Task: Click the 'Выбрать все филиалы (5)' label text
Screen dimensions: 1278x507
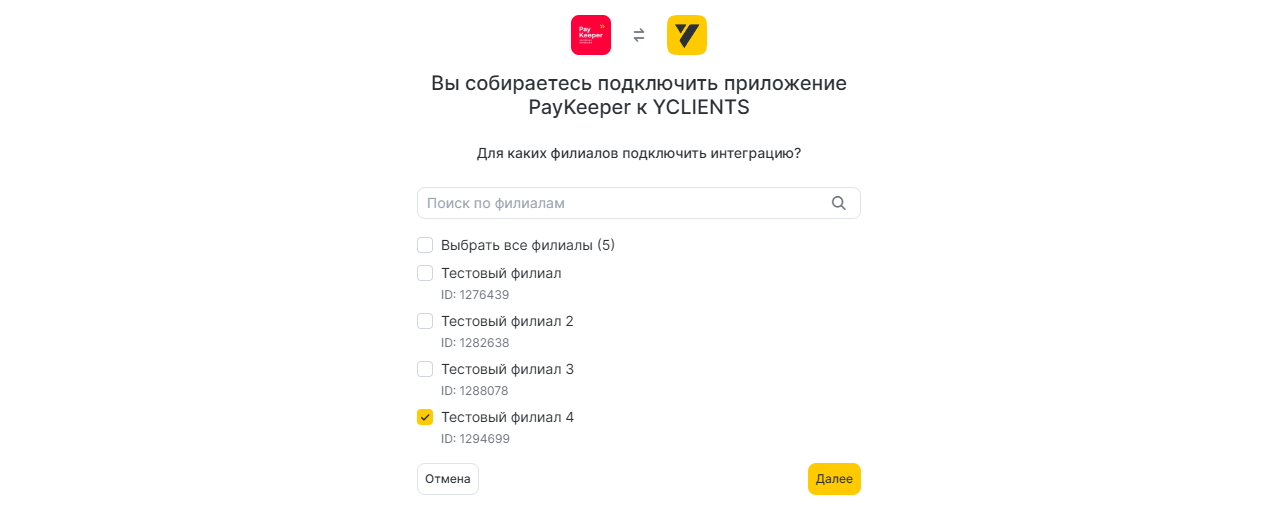Action: [528, 245]
